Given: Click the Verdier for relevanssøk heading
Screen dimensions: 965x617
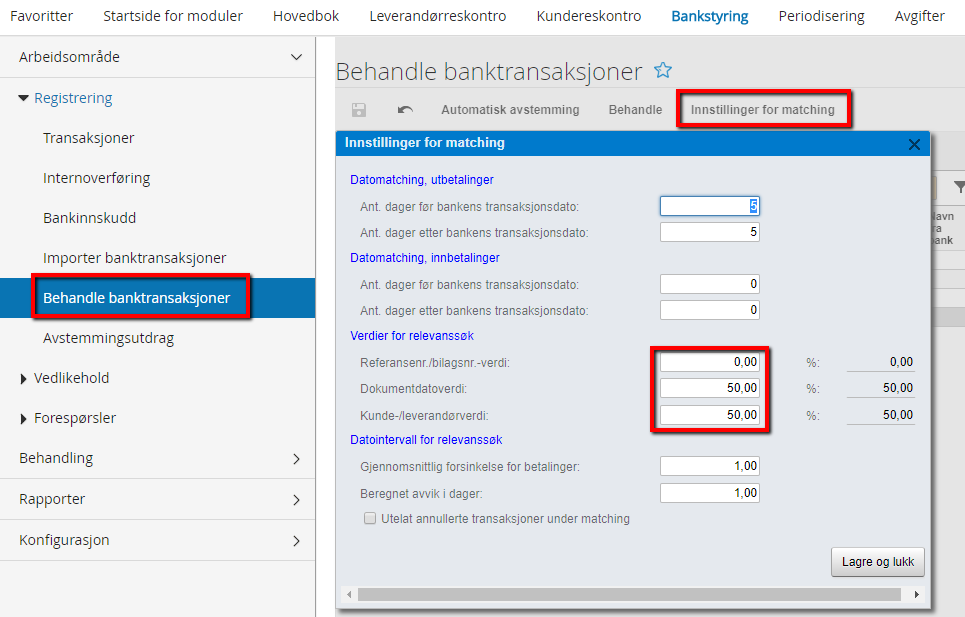Looking at the screenshot, I should [412, 336].
